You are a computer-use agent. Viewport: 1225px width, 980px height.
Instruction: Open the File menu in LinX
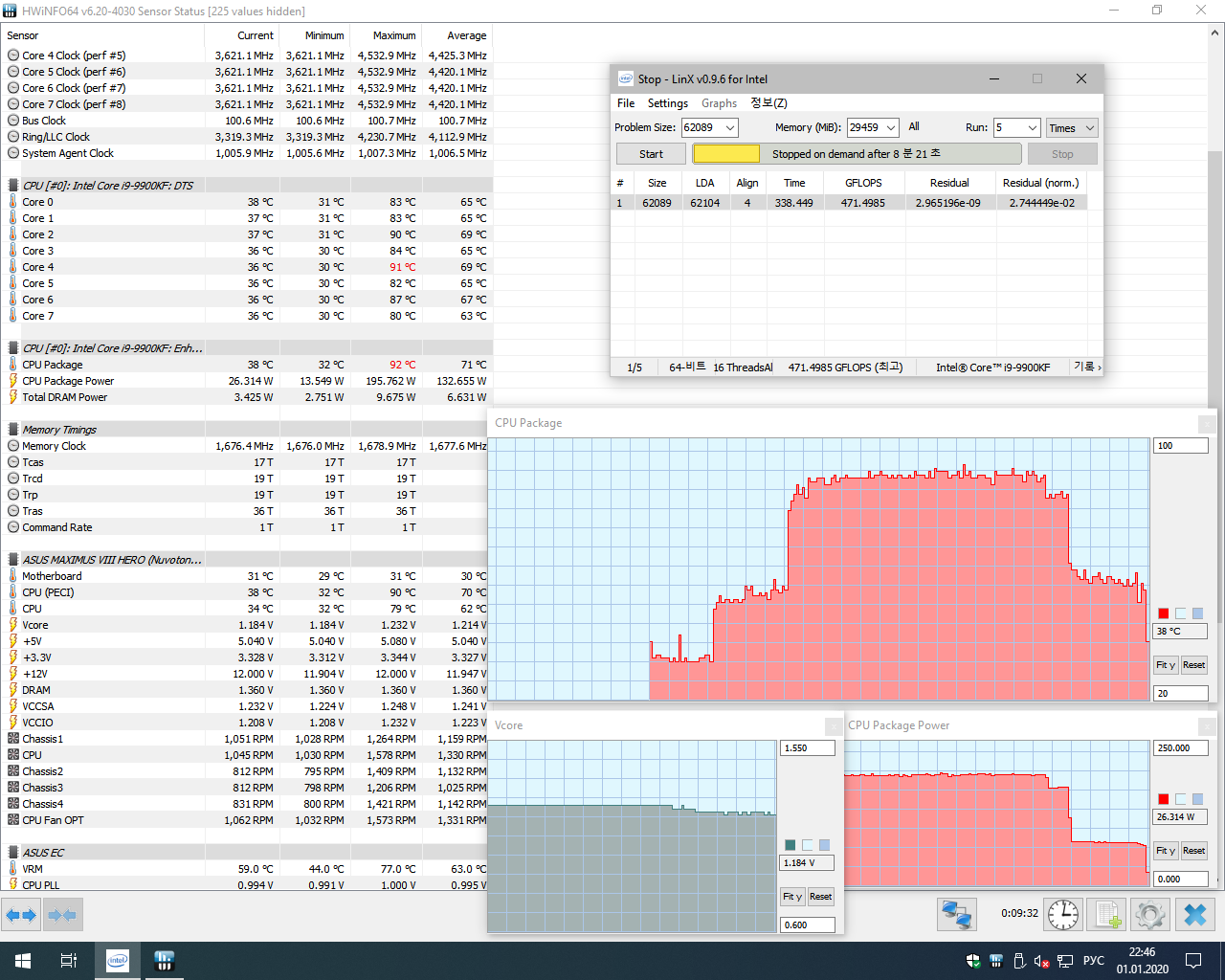626,103
